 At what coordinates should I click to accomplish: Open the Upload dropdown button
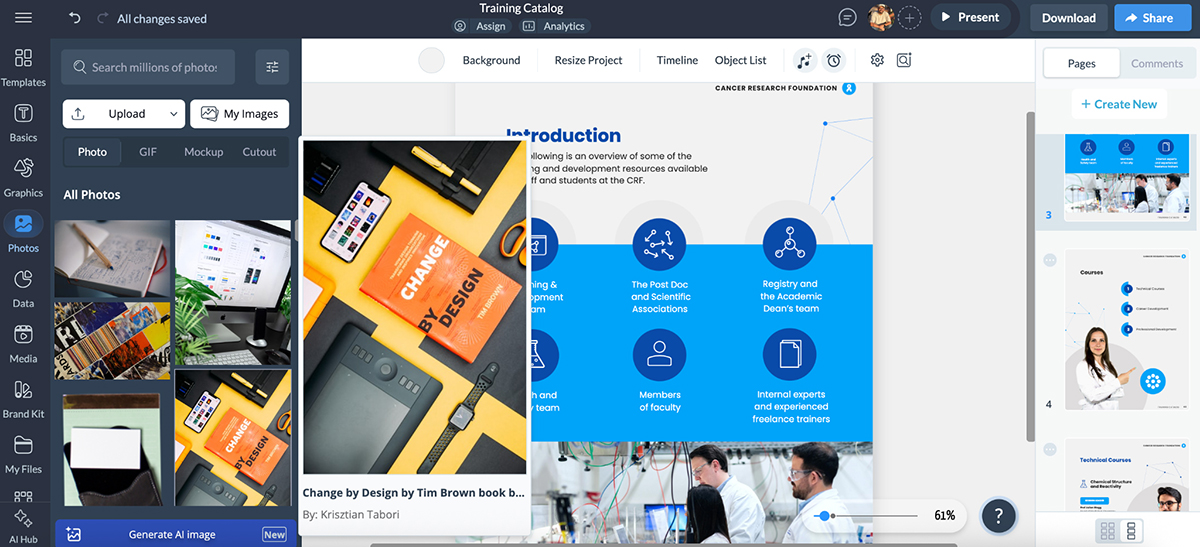(124, 114)
